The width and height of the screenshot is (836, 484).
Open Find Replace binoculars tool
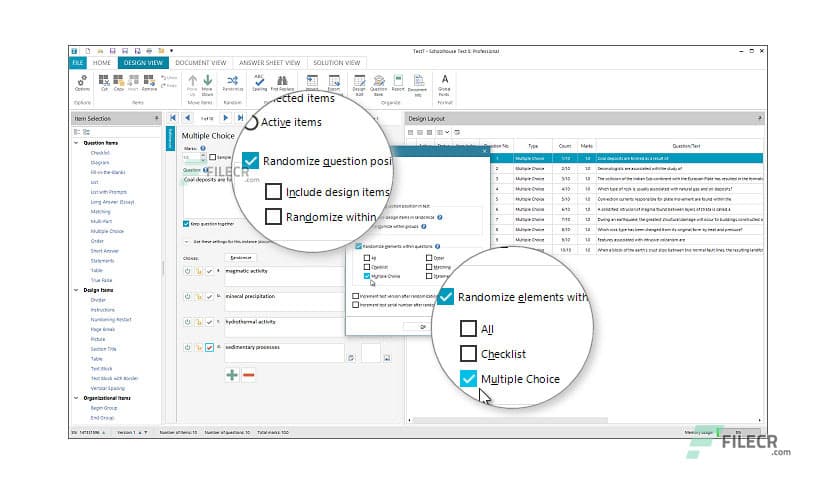[x=282, y=83]
